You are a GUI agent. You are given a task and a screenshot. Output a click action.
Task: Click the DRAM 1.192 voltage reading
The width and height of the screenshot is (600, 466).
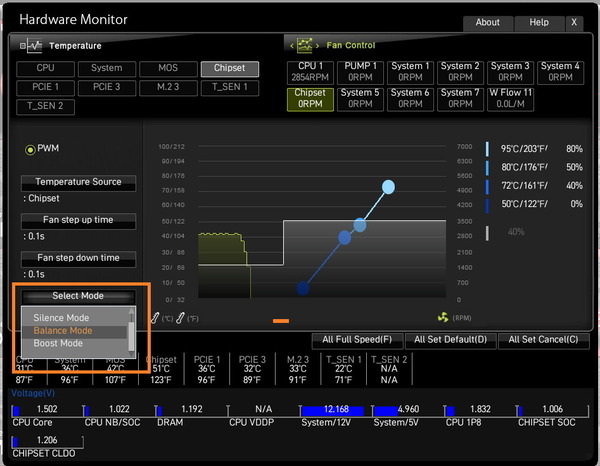[x=192, y=409]
